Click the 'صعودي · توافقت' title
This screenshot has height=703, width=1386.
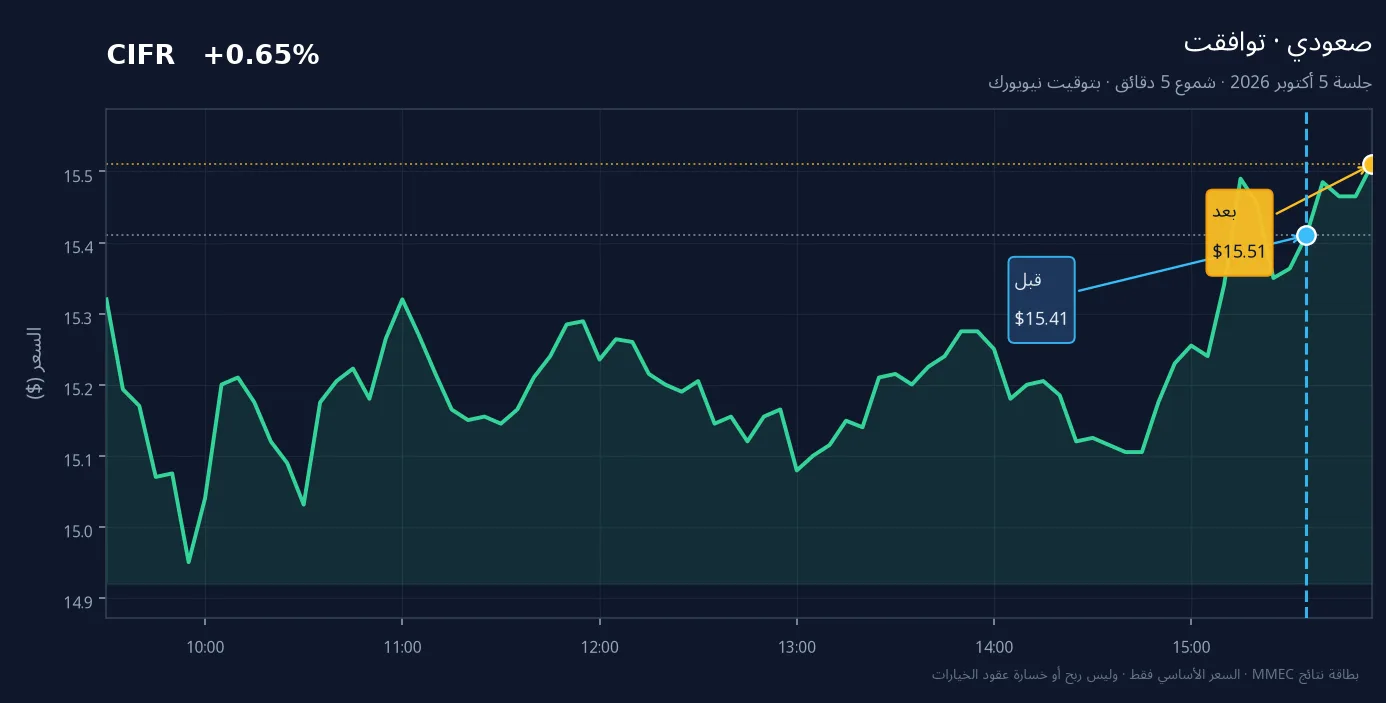1278,43
